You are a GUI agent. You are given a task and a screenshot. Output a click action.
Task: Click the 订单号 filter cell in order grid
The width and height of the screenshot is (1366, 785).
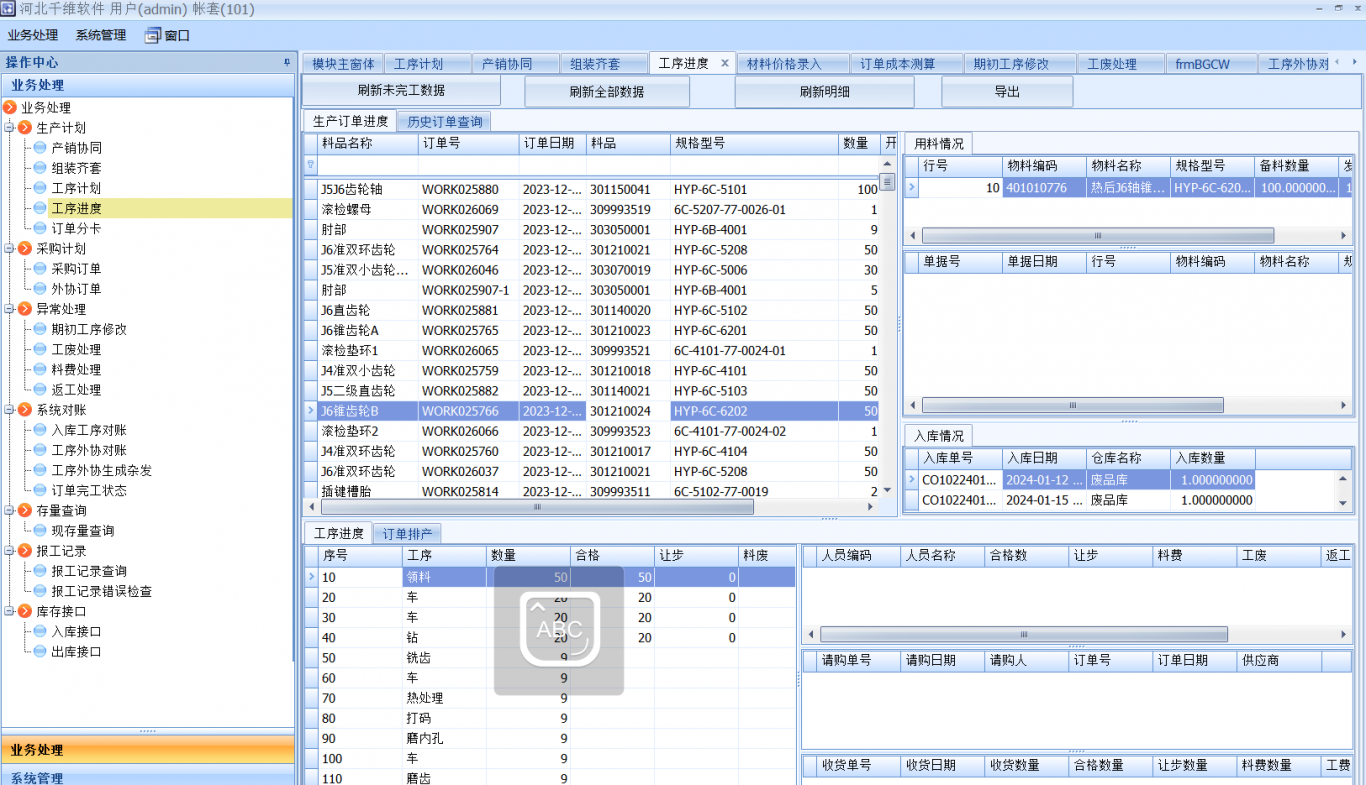468,165
